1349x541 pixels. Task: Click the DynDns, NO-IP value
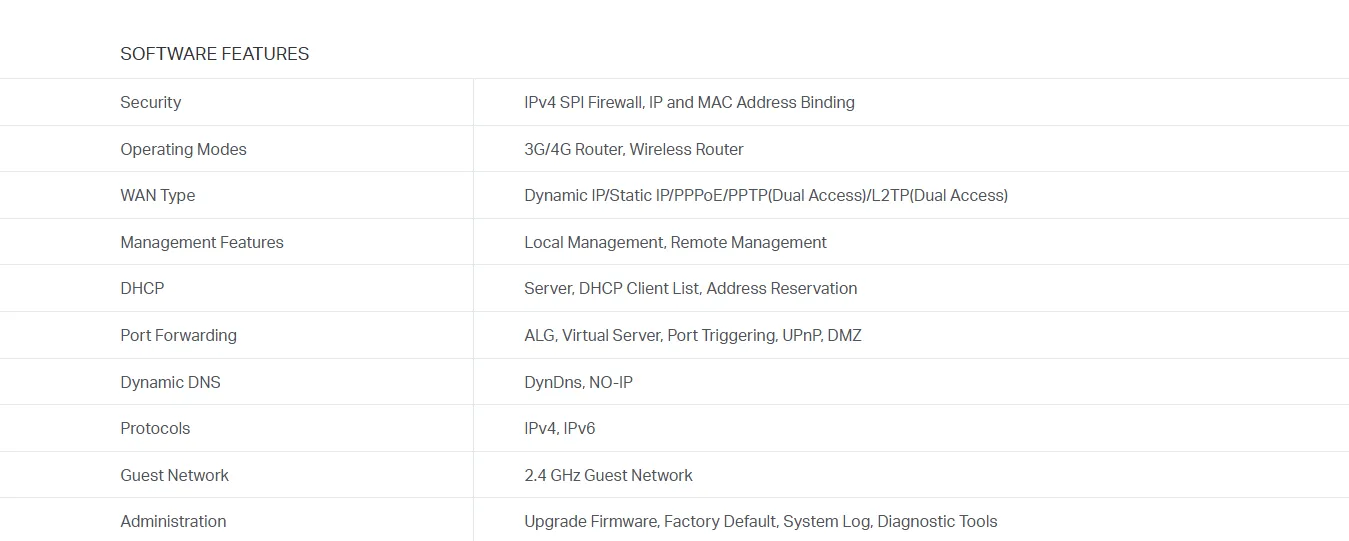coord(578,382)
